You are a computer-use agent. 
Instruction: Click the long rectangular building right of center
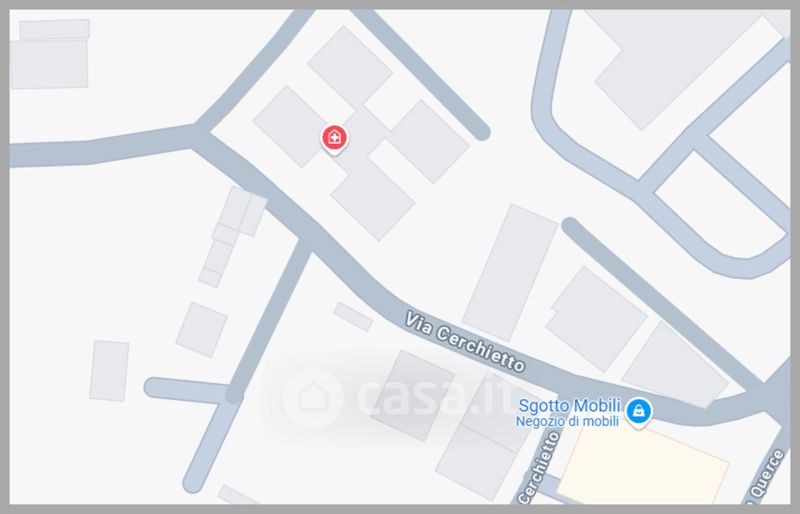point(510,273)
